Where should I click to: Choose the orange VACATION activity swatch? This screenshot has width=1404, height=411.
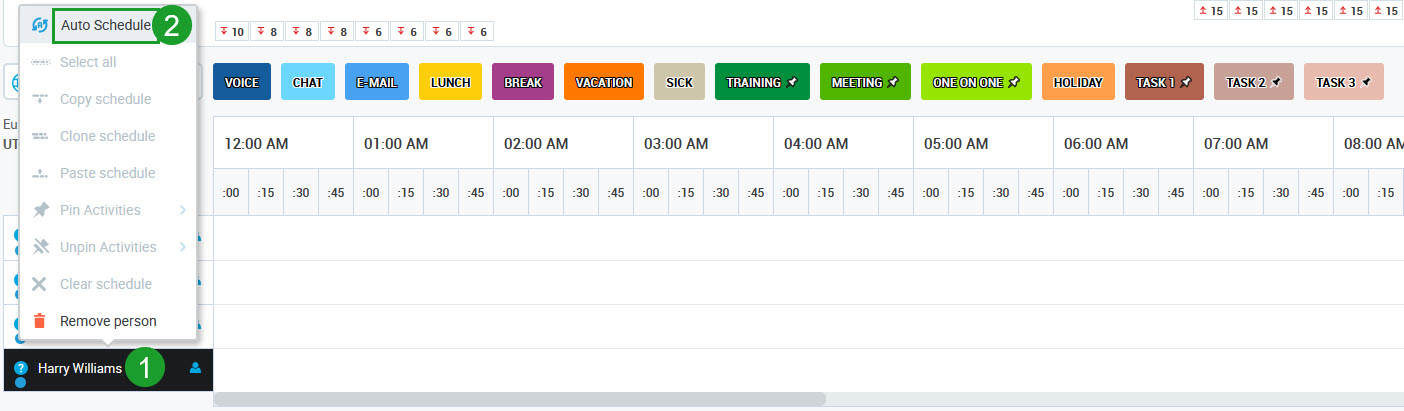604,82
